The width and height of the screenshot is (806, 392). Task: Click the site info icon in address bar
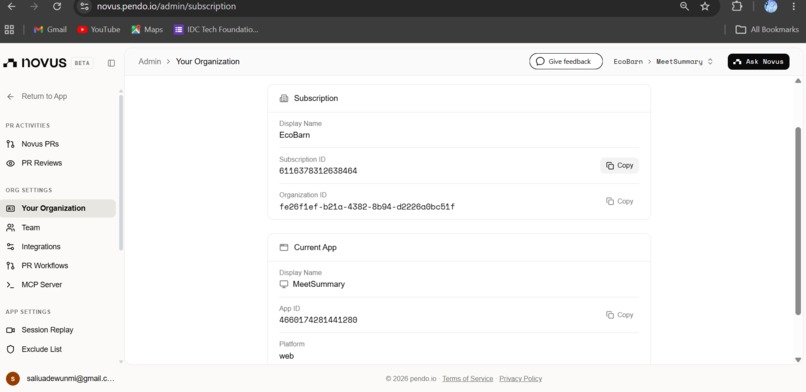[x=85, y=7]
